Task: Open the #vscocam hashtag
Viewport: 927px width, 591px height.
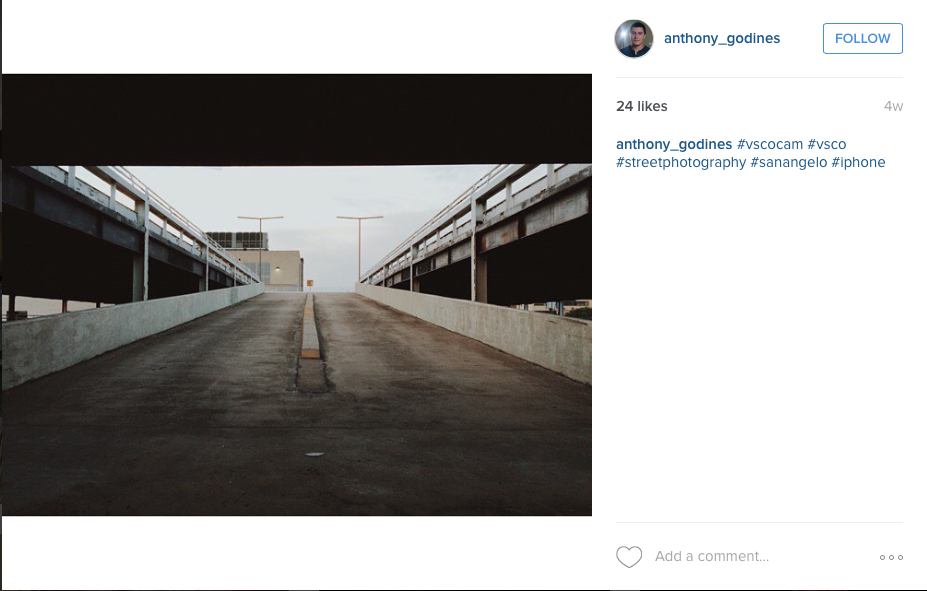Action: [770, 145]
